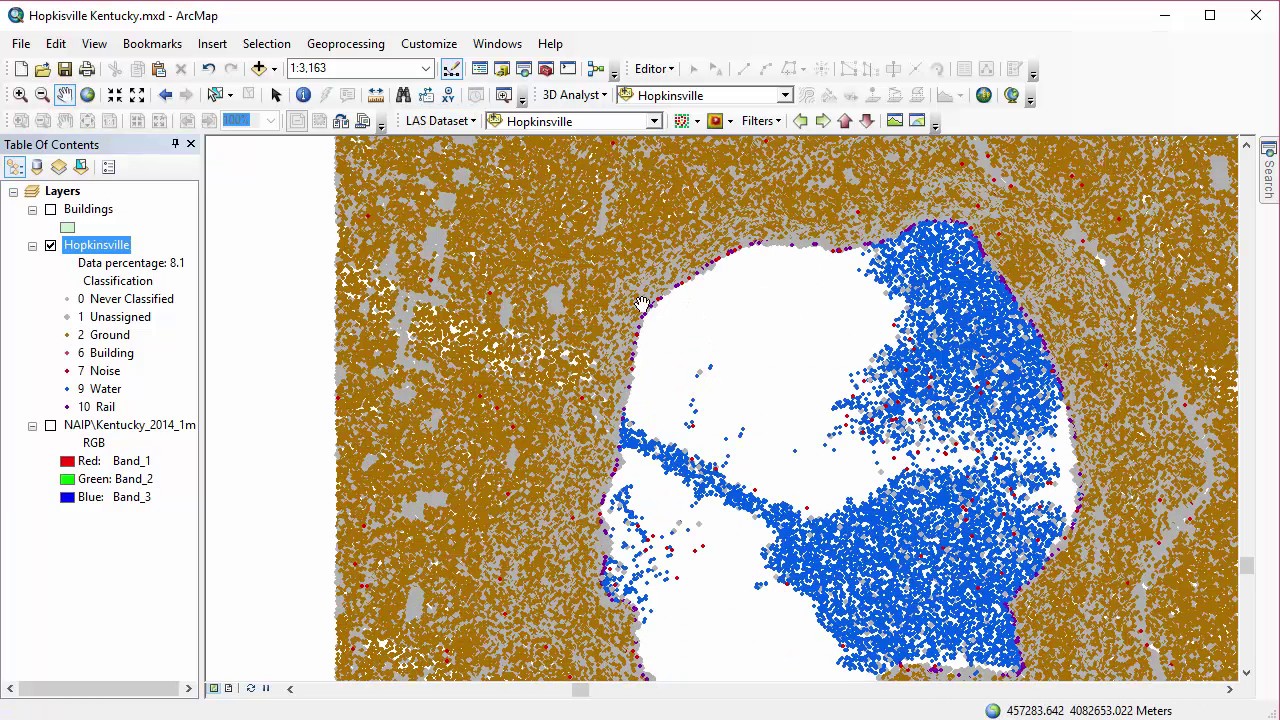Click the green left arrow on LAS toolbar

(x=800, y=120)
